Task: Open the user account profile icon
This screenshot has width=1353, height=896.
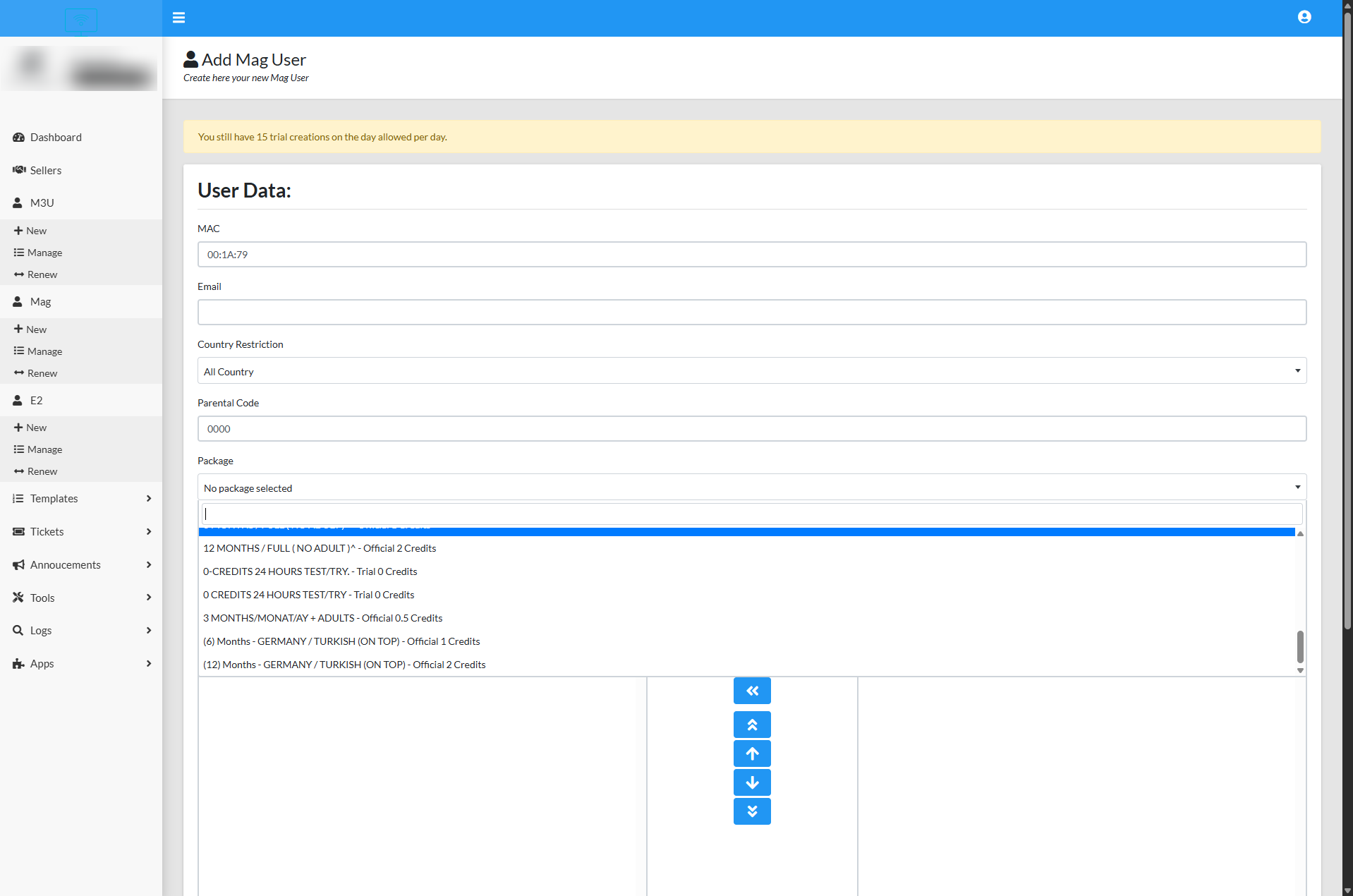Action: point(1304,17)
